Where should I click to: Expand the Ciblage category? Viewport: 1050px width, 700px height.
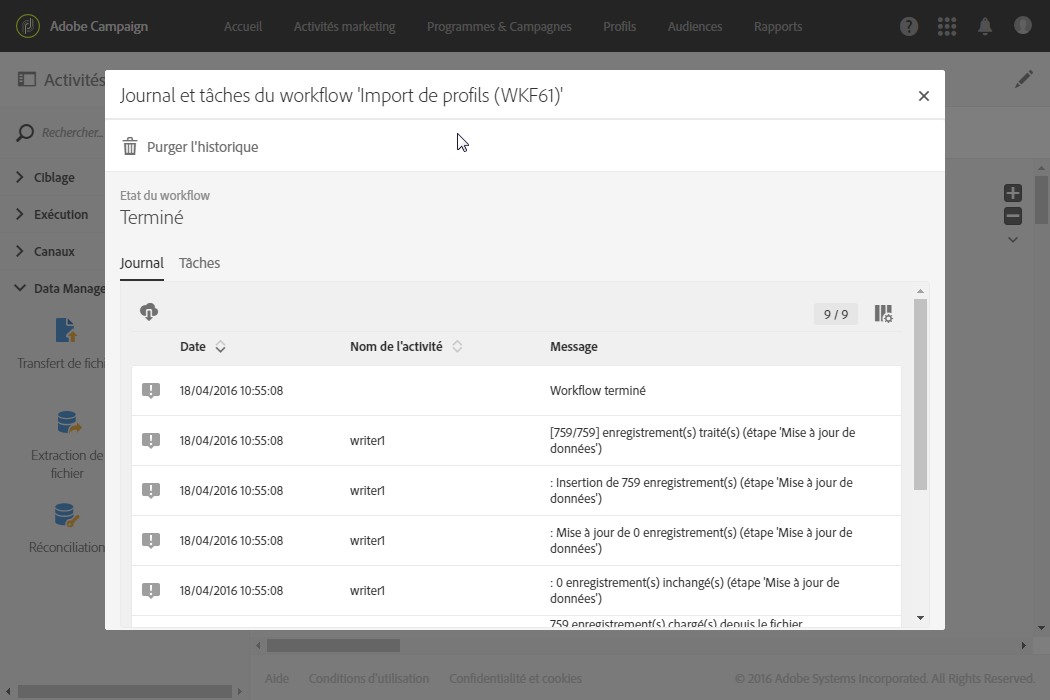click(19, 177)
